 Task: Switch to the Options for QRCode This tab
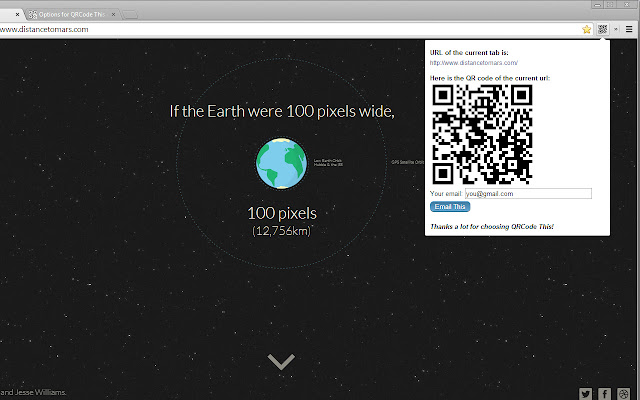coord(72,14)
